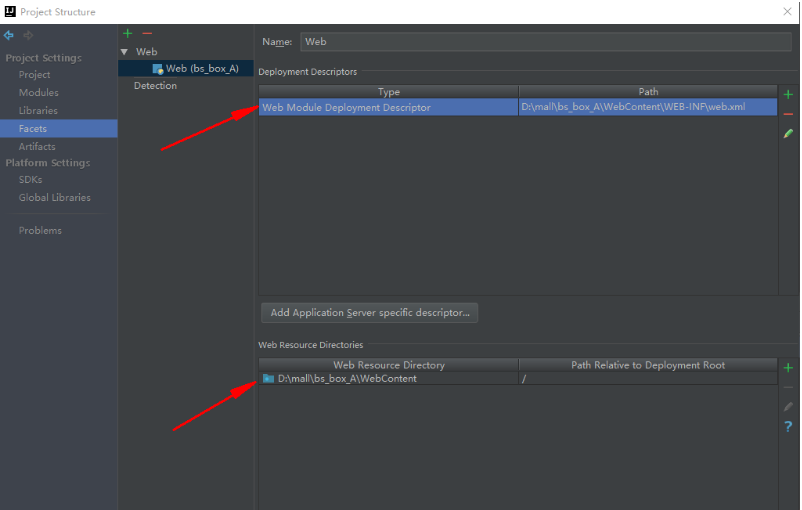The height and width of the screenshot is (510, 802).
Task: Open the Problems section
Action: pyautogui.click(x=40, y=231)
